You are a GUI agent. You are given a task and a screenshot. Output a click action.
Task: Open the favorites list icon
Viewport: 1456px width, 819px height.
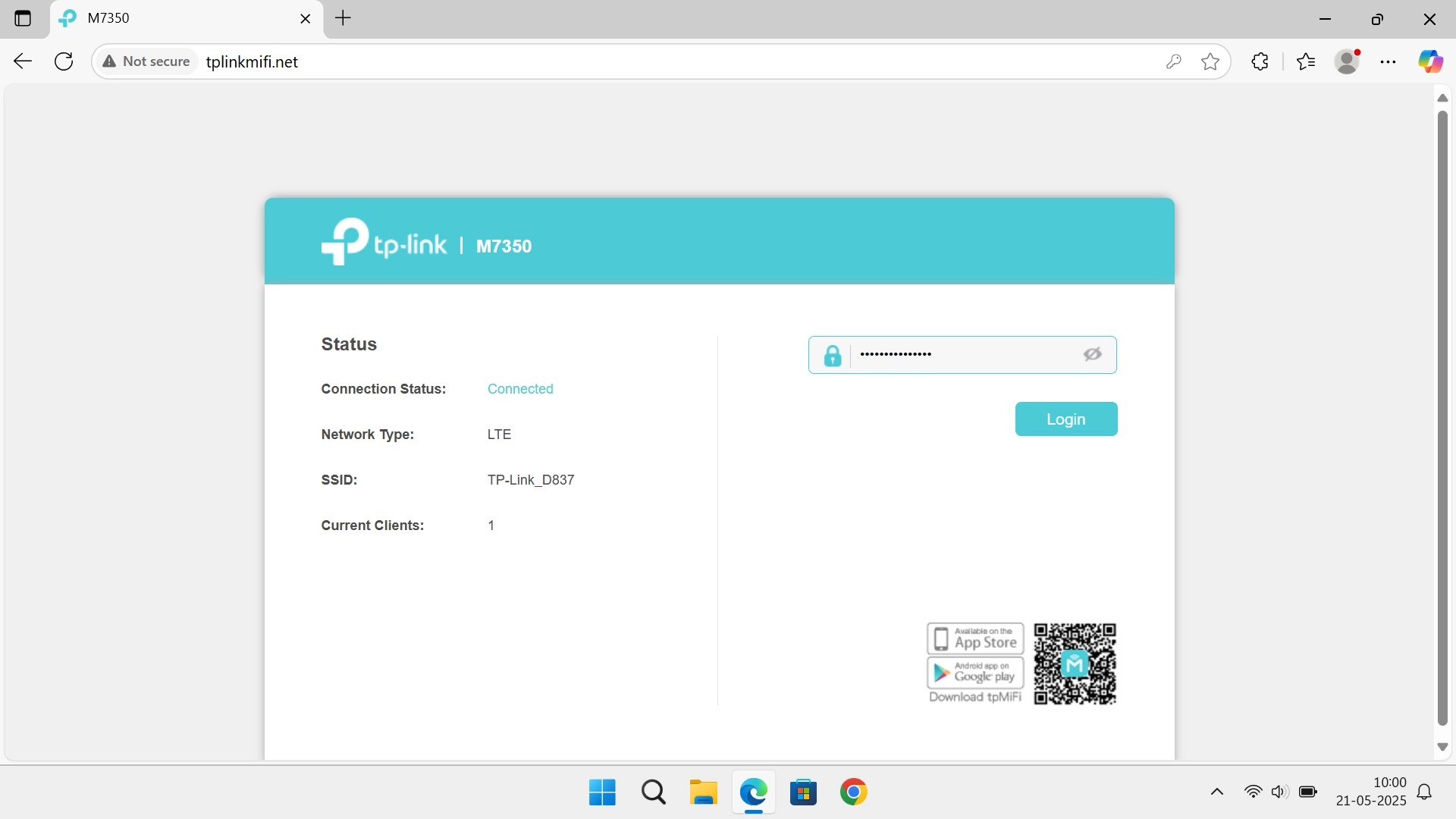(1307, 61)
